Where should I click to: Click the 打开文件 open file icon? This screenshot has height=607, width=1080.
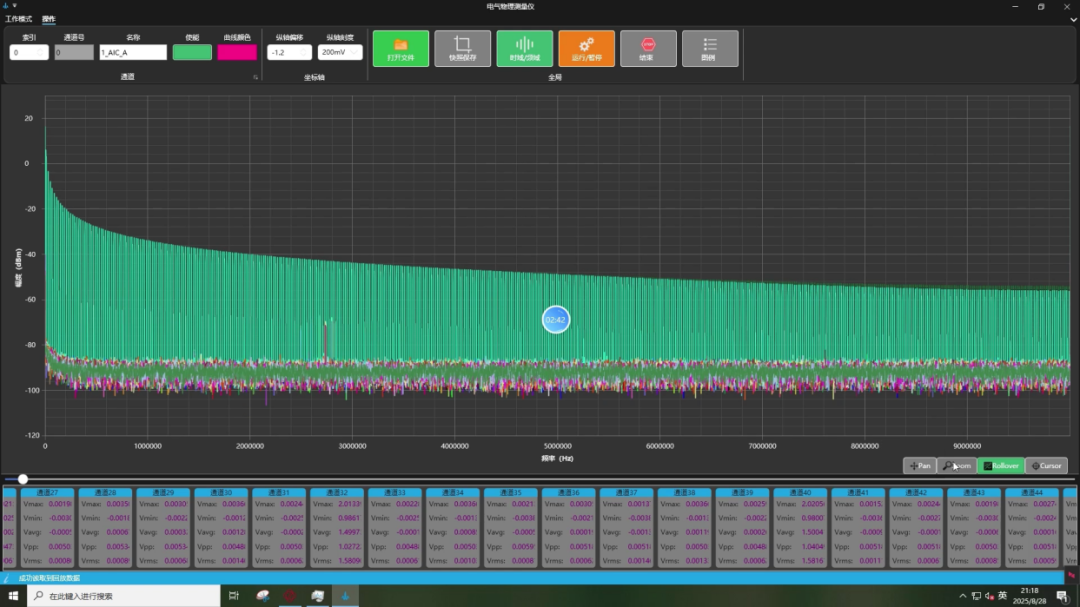[400, 44]
